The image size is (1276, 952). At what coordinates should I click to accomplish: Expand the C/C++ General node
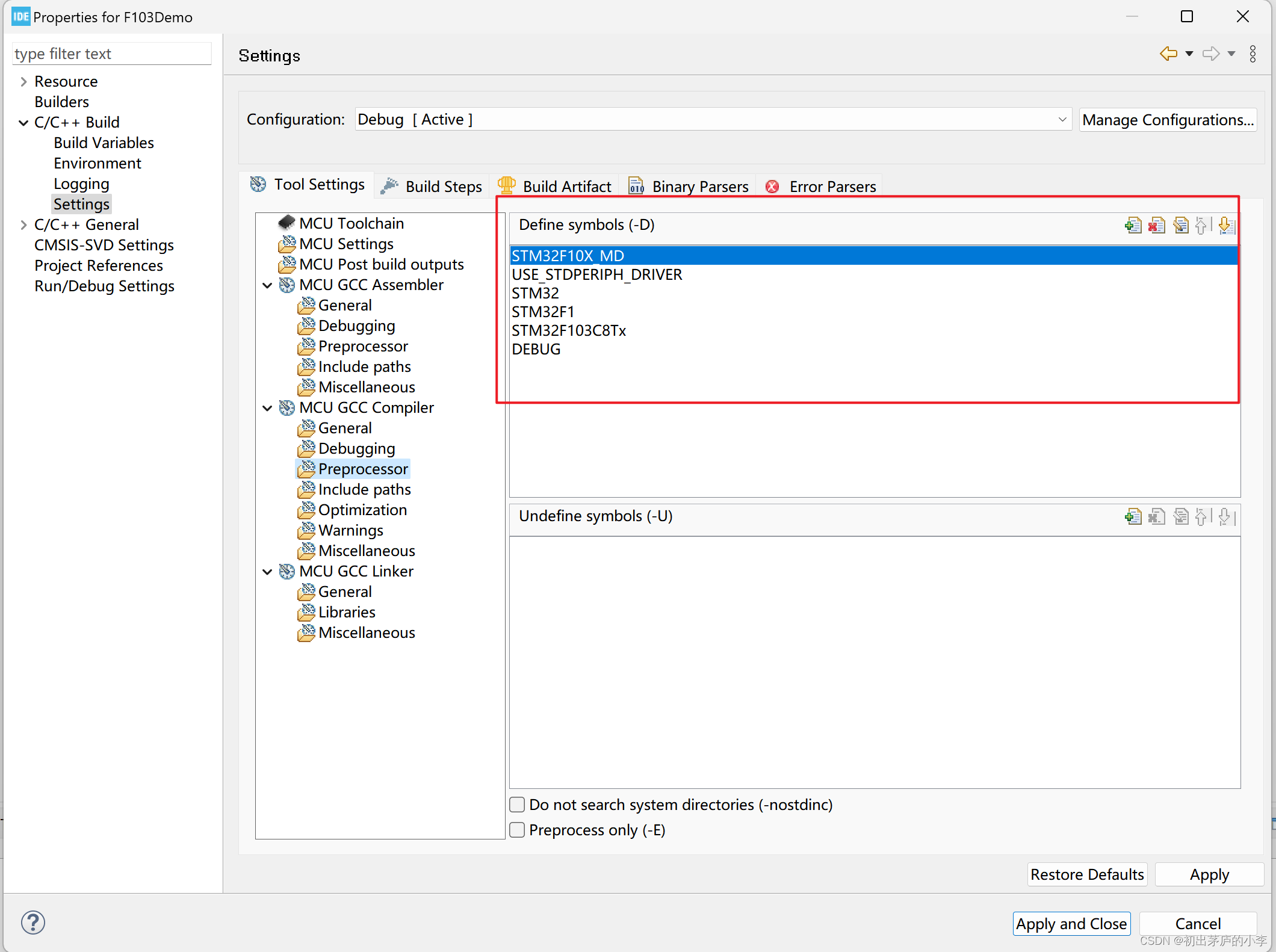(23, 224)
